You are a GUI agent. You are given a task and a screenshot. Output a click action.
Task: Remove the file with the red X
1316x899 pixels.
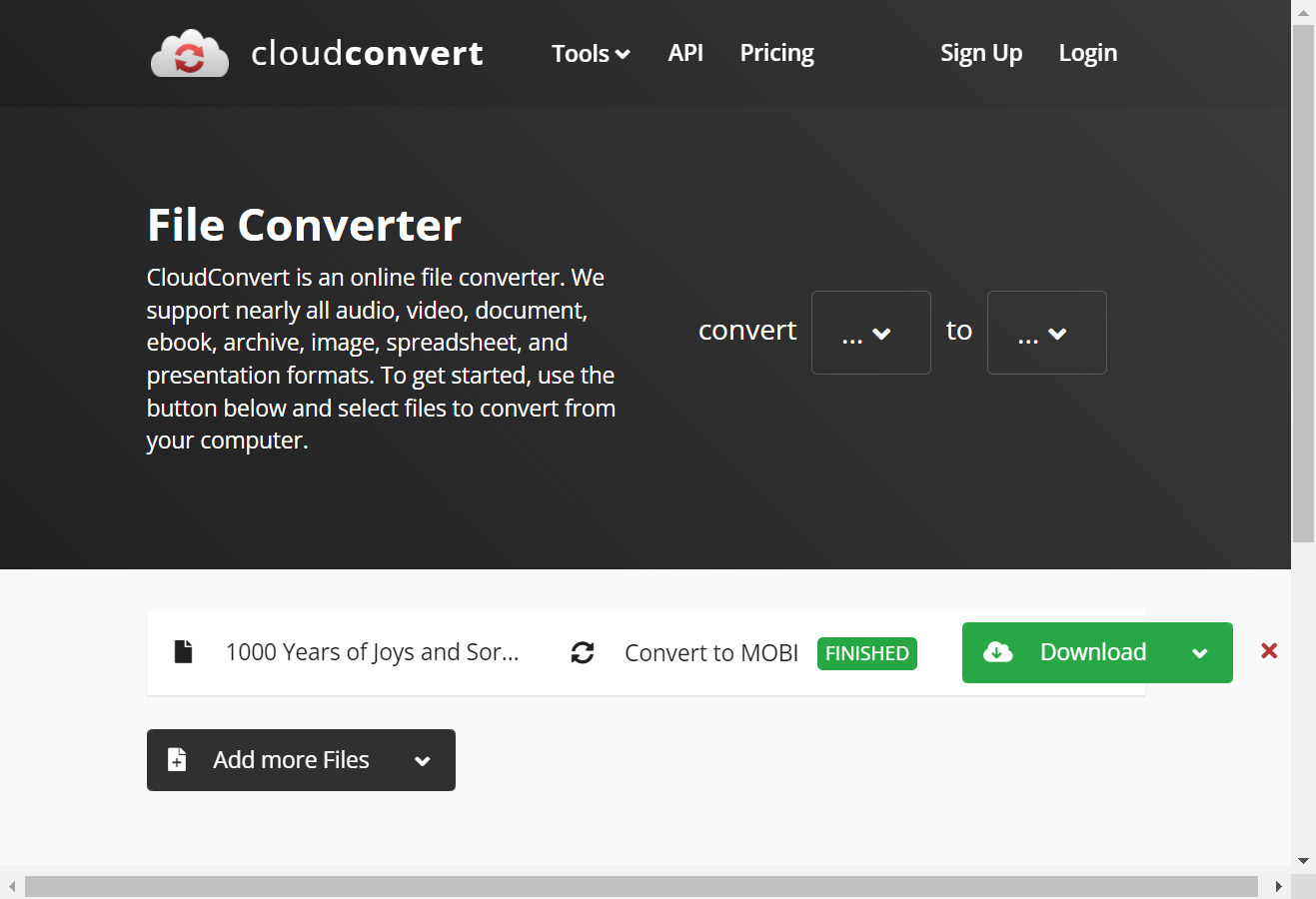[1269, 651]
